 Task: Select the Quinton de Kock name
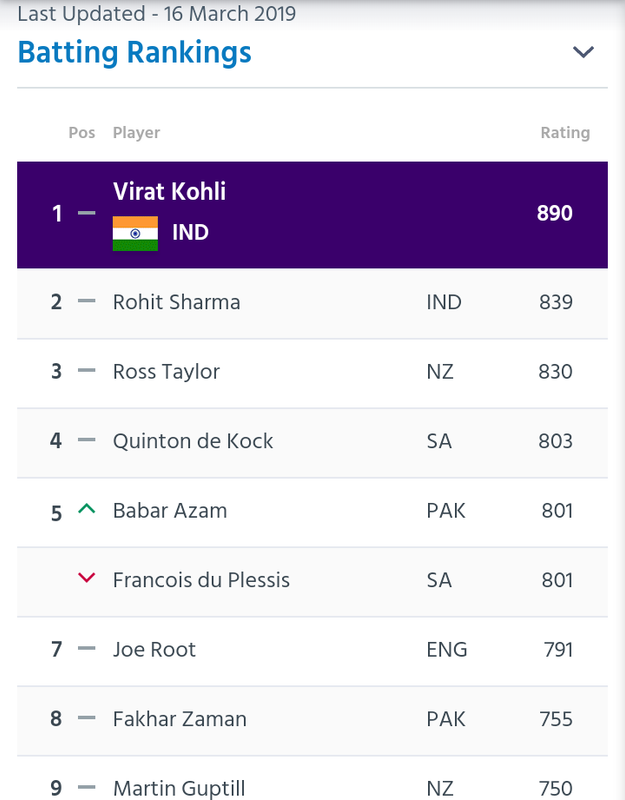pyautogui.click(x=193, y=441)
